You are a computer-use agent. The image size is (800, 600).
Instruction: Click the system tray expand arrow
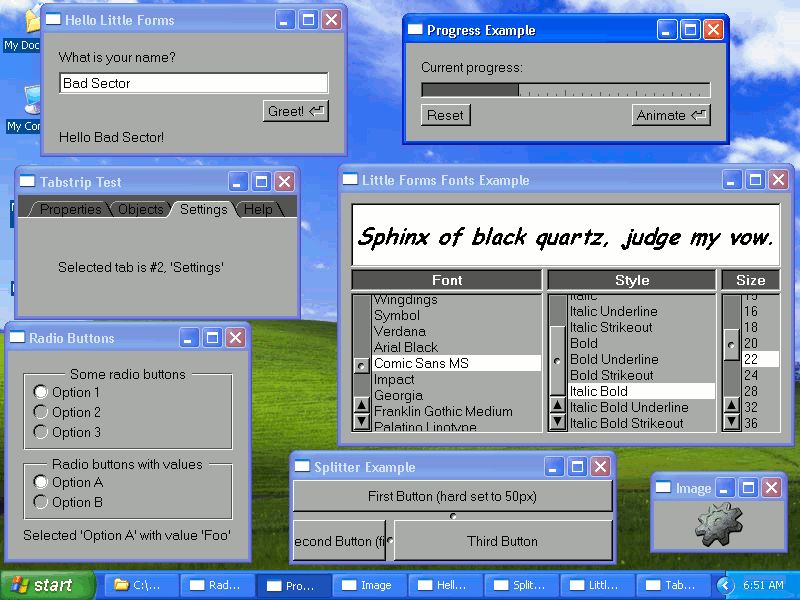[723, 585]
